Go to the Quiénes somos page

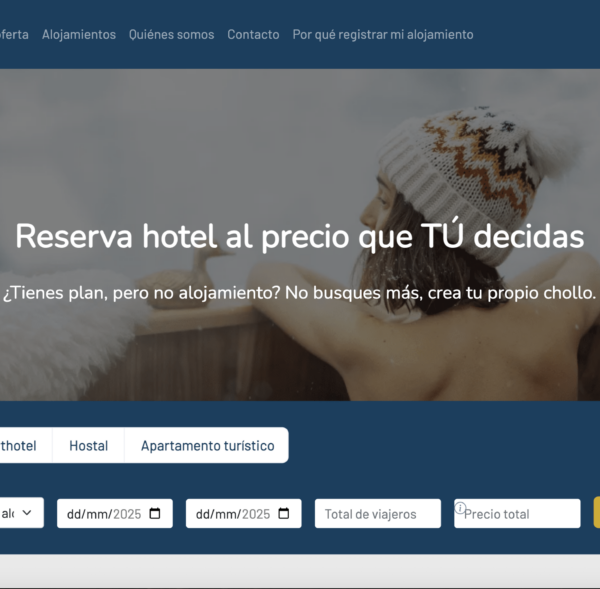171,34
